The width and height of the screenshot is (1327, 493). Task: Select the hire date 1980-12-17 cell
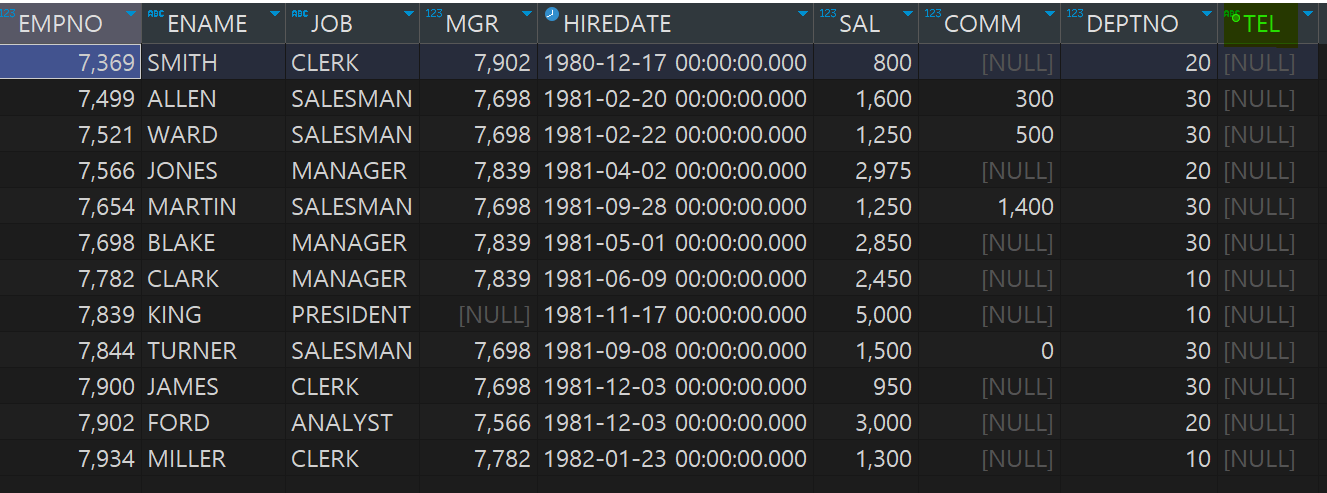click(676, 63)
